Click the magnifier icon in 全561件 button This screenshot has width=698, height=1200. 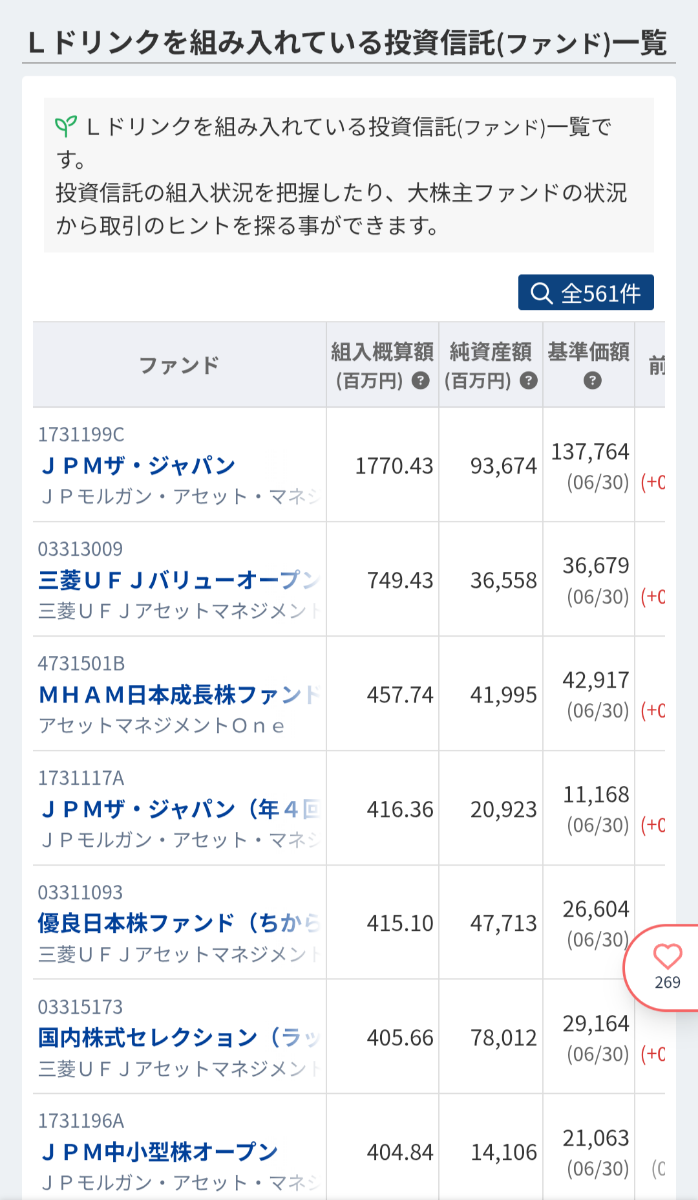(x=541, y=293)
